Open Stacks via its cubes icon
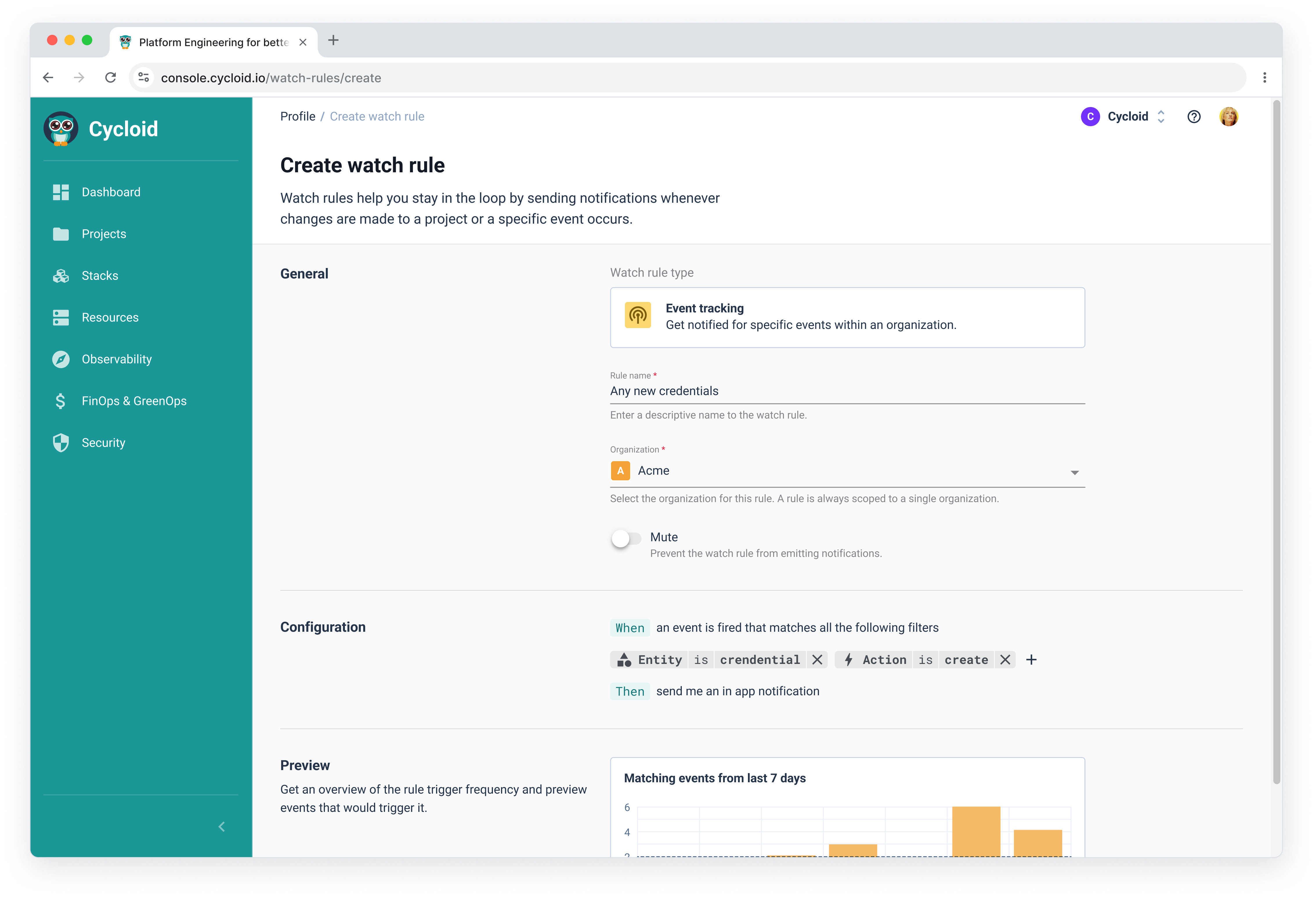 [61, 276]
